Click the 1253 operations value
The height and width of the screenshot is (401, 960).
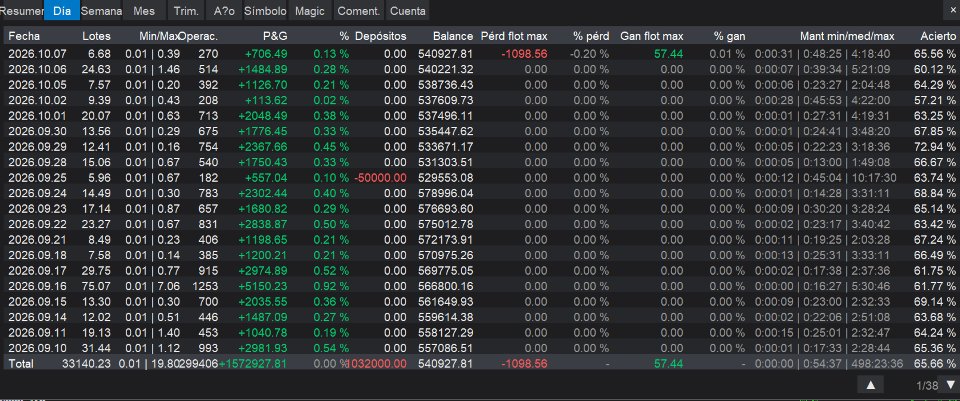tap(205, 286)
